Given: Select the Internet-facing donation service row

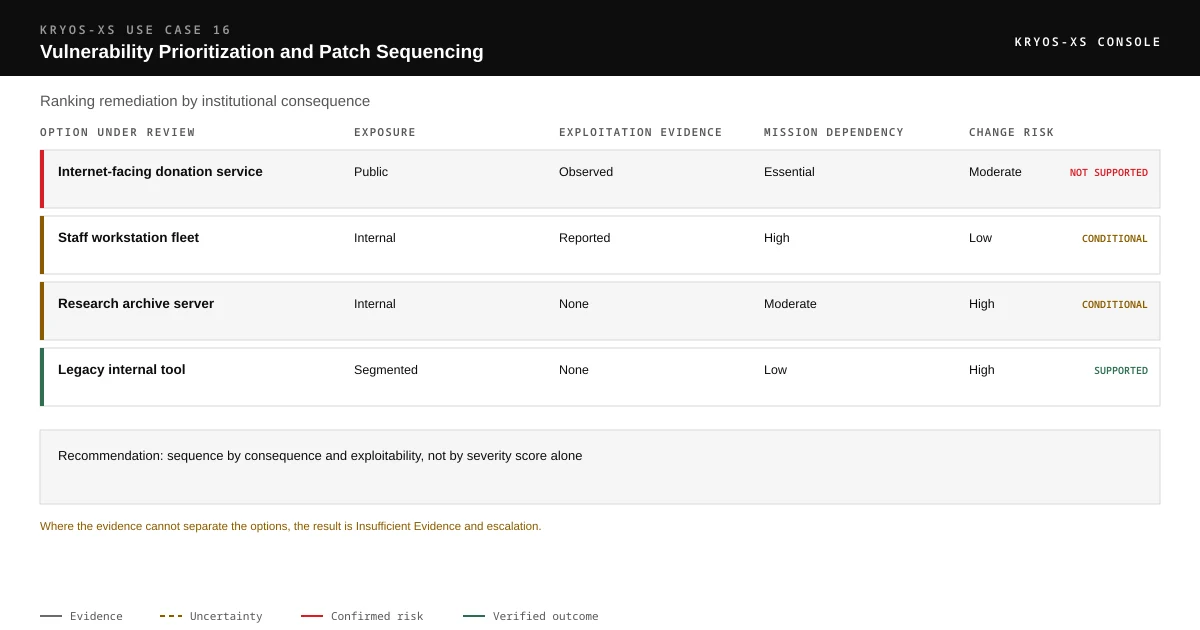Looking at the screenshot, I should [x=600, y=179].
